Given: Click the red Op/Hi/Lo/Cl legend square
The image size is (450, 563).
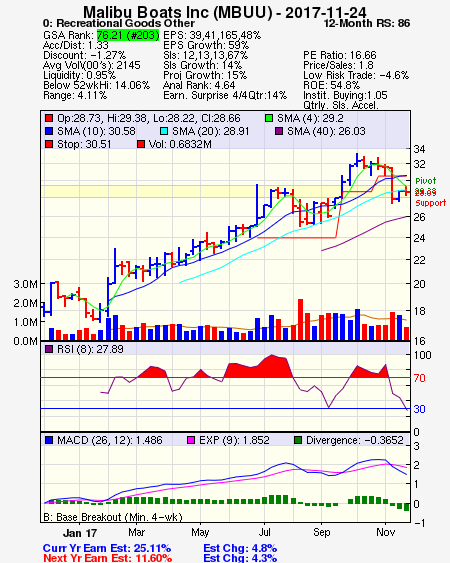Looking at the screenshot, I should [49, 118].
